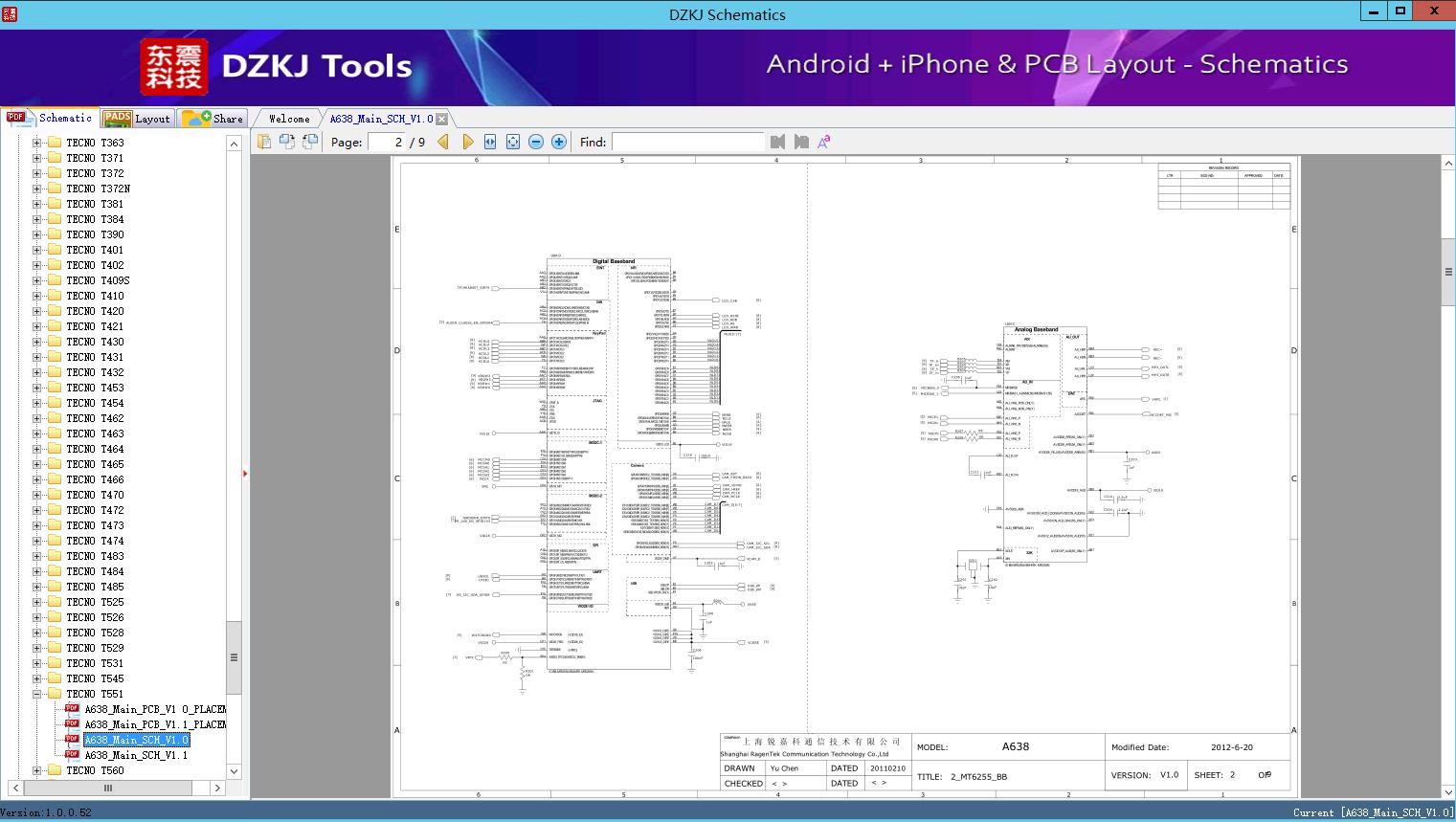Screen dimensions: 1456x822
Task: Go to the previous page arrow
Action: click(443, 142)
